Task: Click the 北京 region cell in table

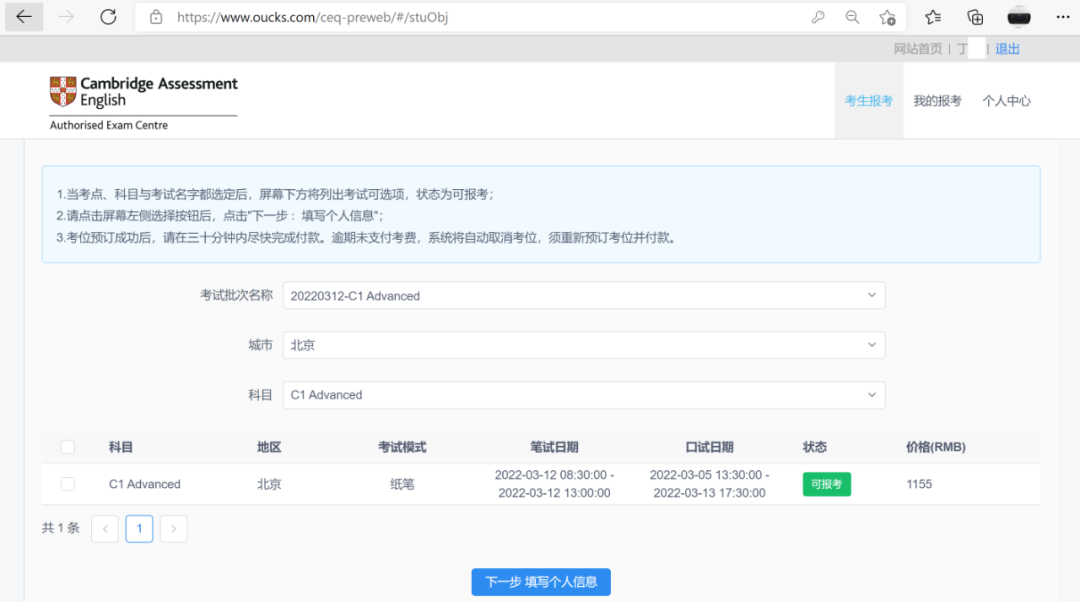Action: [x=269, y=484]
